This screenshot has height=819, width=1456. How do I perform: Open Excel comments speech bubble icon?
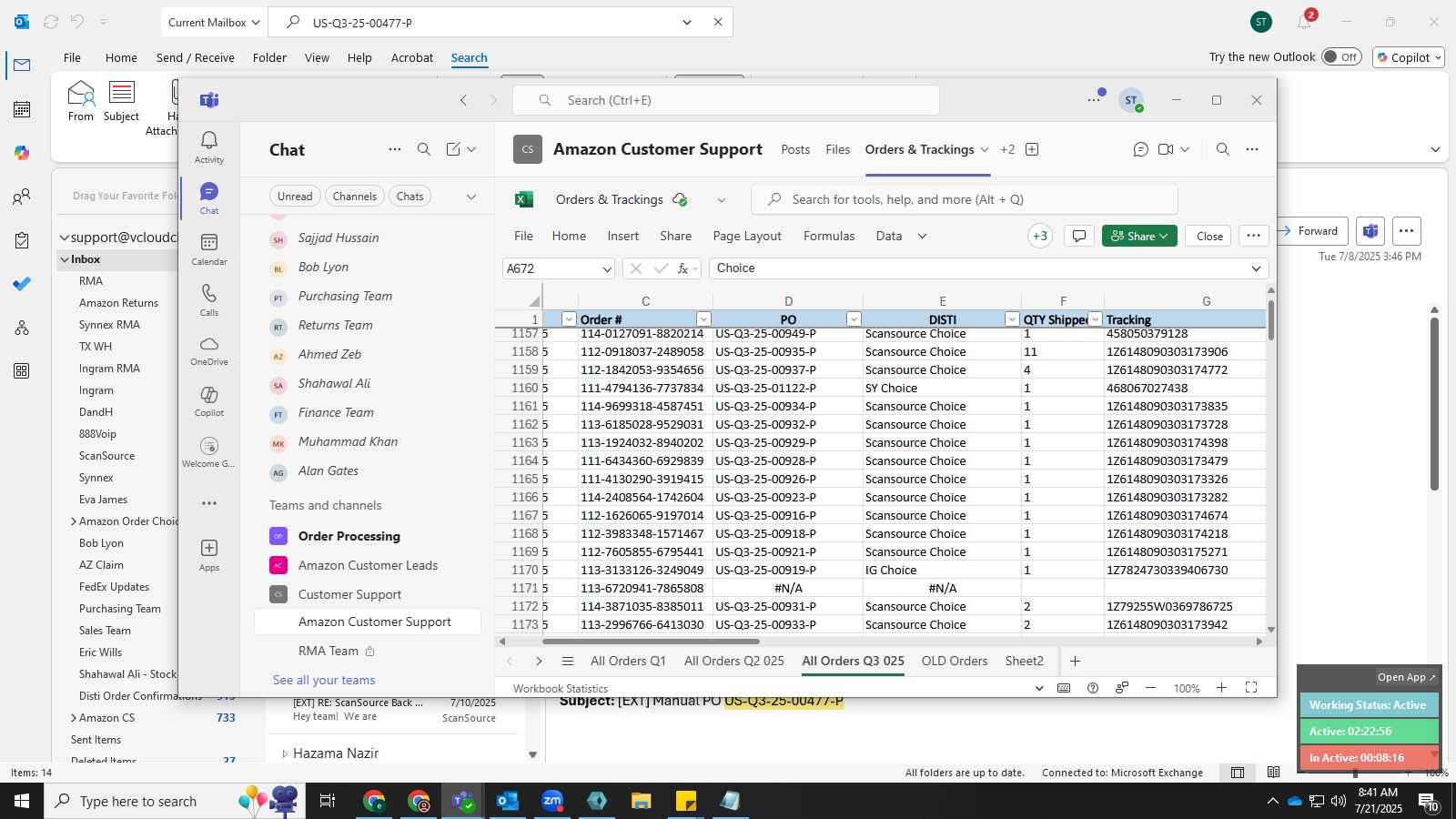(1079, 236)
